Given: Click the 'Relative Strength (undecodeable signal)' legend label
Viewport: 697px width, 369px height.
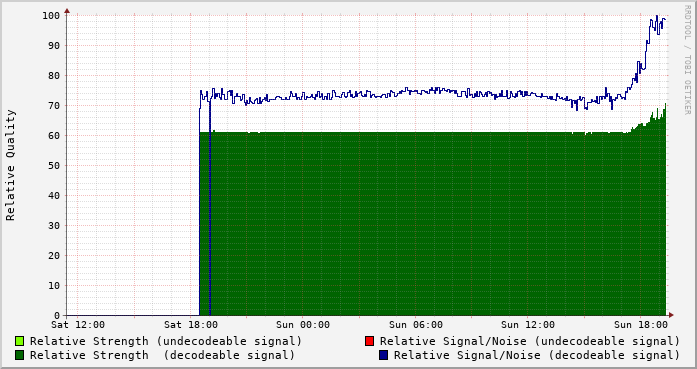Looking at the screenshot, I should tap(166, 341).
